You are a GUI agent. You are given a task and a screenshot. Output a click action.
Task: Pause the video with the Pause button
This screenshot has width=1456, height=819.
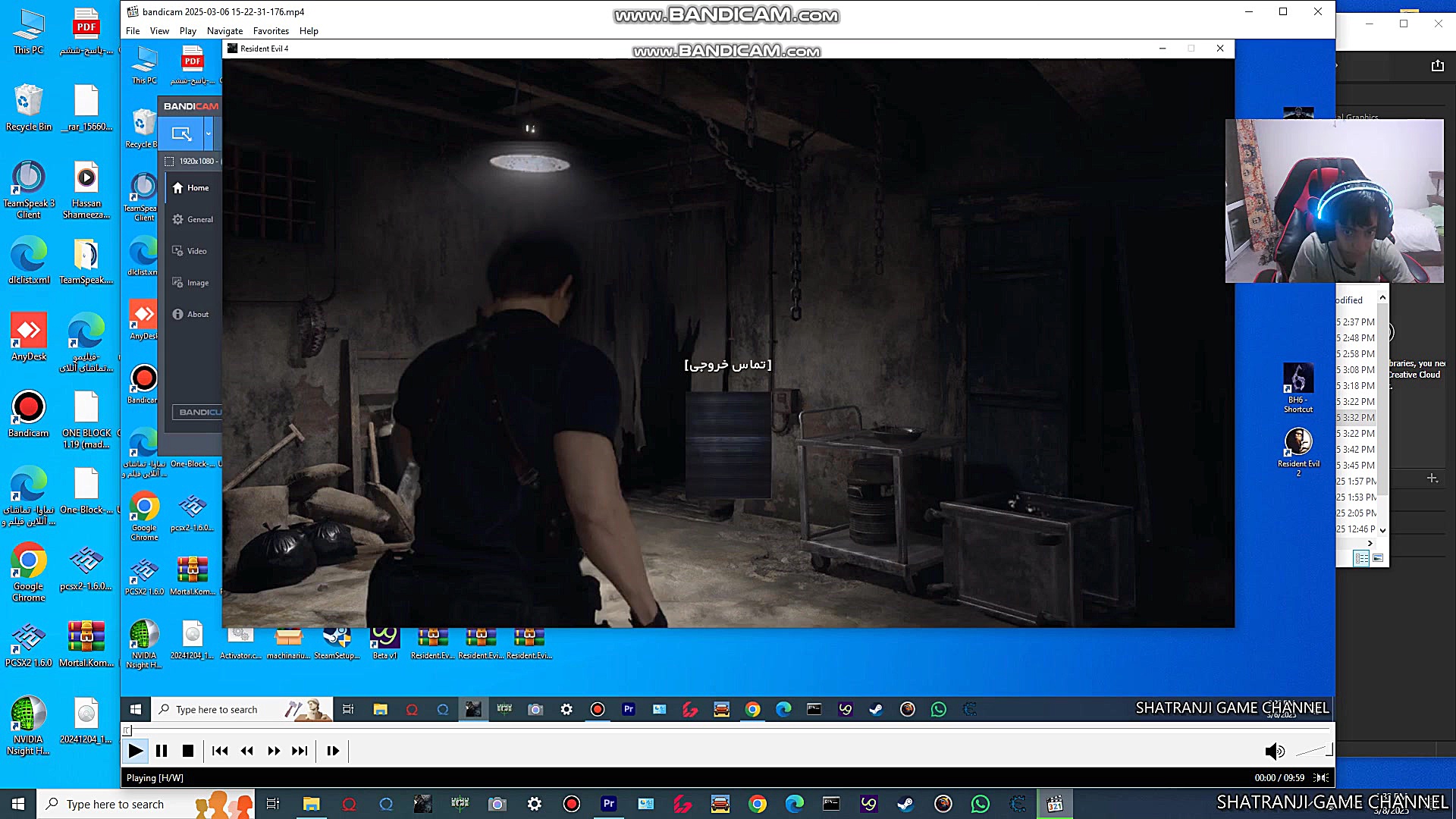pos(162,751)
